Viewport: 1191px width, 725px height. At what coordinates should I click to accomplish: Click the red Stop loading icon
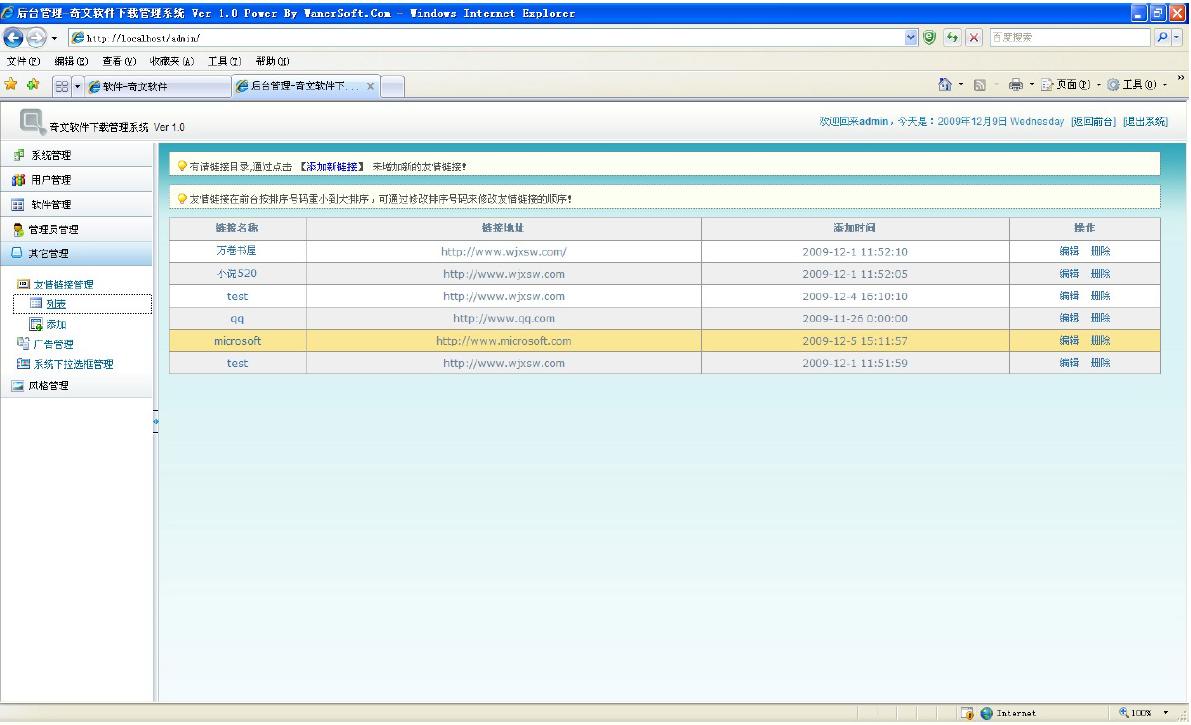click(x=974, y=37)
